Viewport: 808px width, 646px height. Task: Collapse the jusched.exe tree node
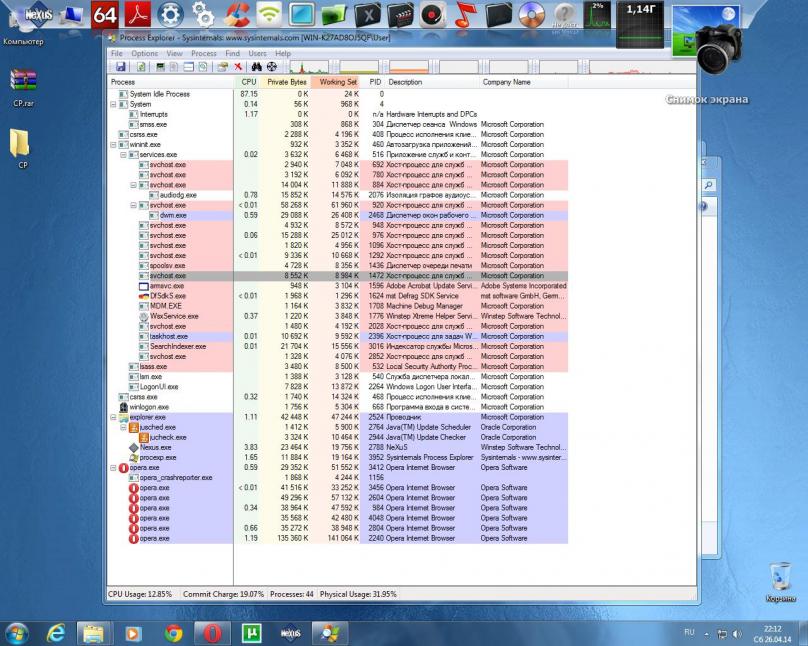coord(124,428)
